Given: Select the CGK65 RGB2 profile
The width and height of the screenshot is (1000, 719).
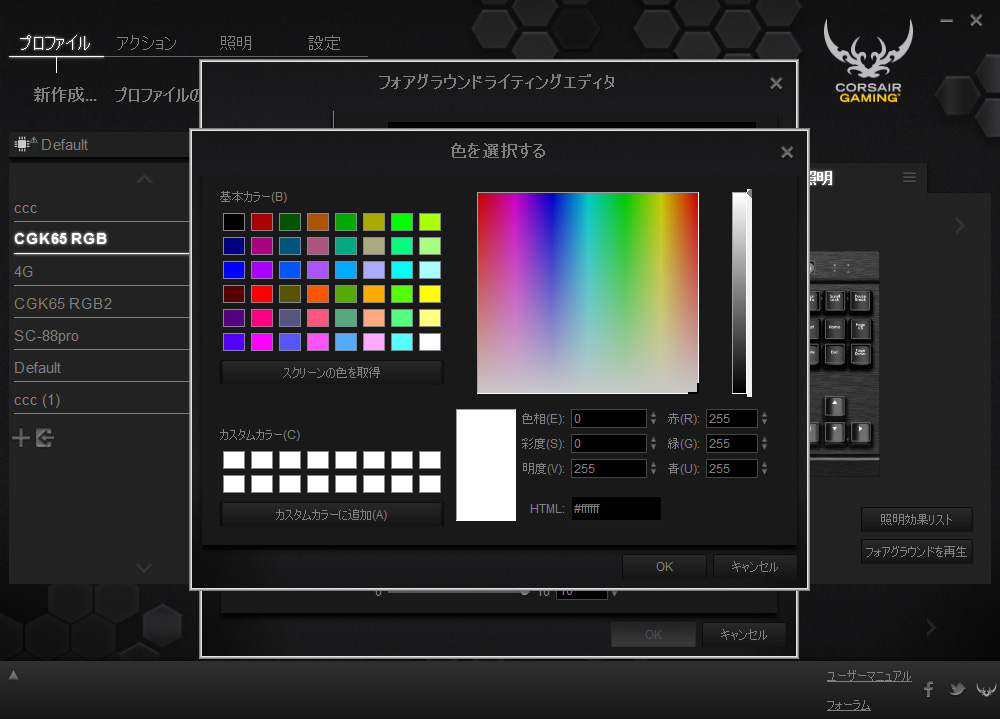Looking at the screenshot, I should (x=101, y=304).
